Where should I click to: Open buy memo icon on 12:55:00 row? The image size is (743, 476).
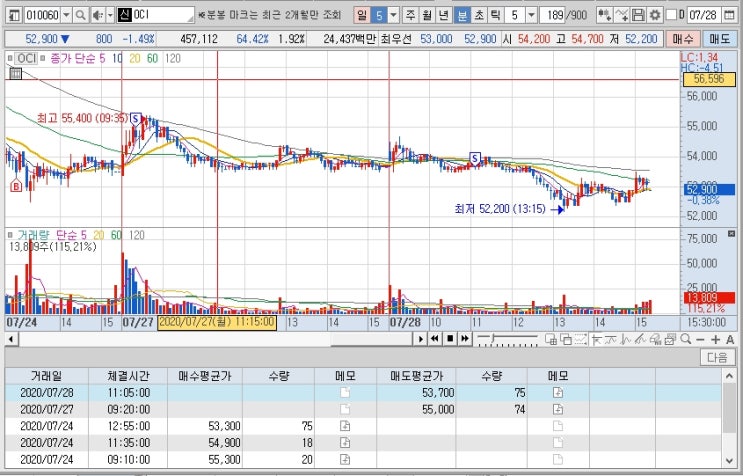345,426
